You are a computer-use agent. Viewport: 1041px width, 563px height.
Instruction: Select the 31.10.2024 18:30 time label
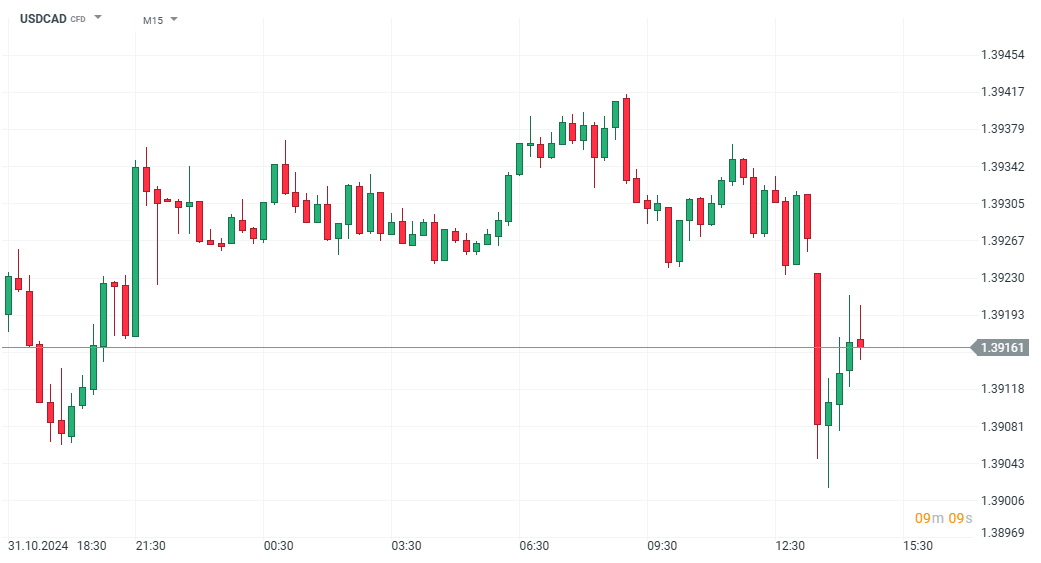pos(57,546)
